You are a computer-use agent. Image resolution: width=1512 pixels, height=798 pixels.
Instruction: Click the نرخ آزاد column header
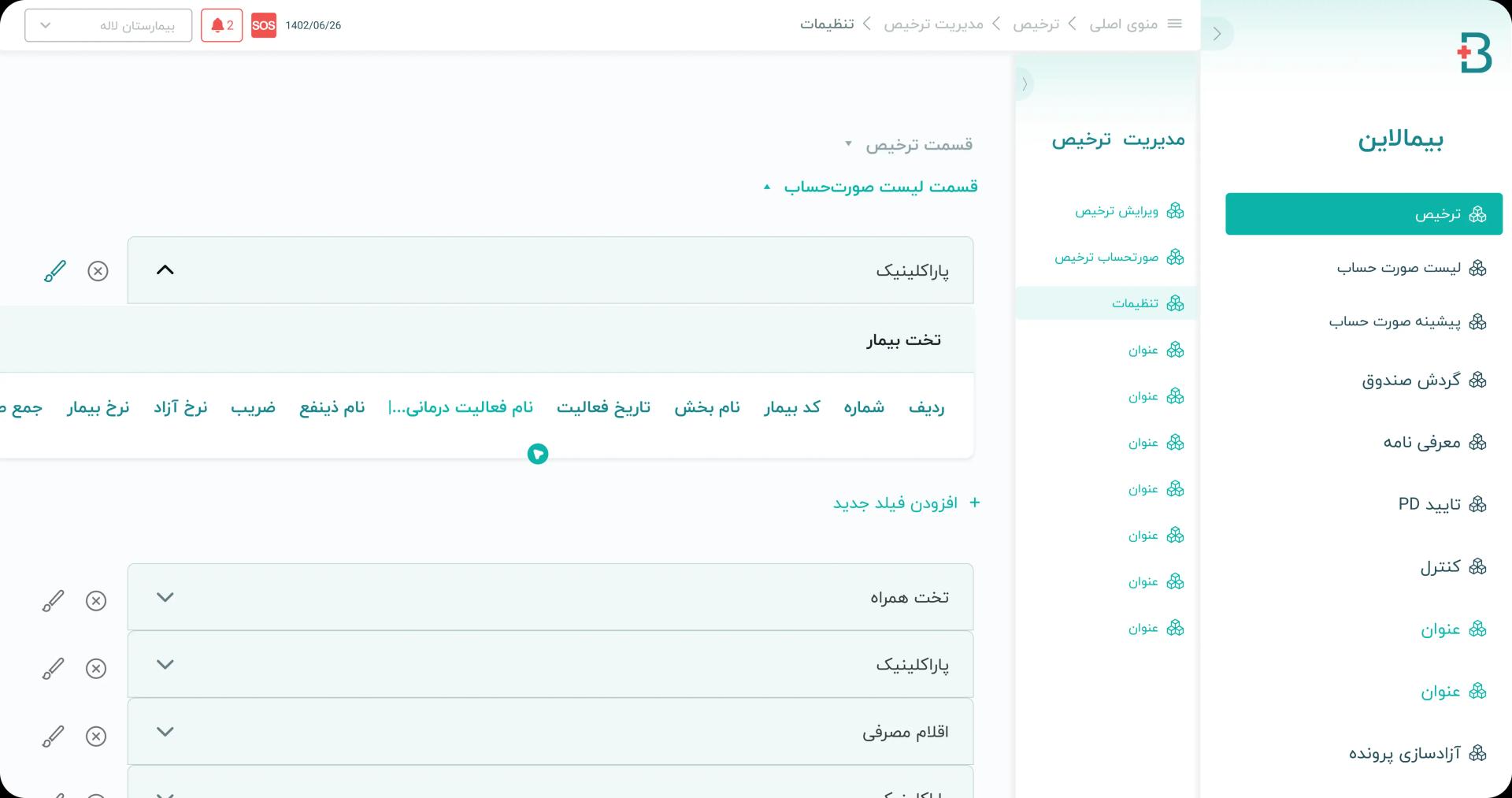click(180, 407)
